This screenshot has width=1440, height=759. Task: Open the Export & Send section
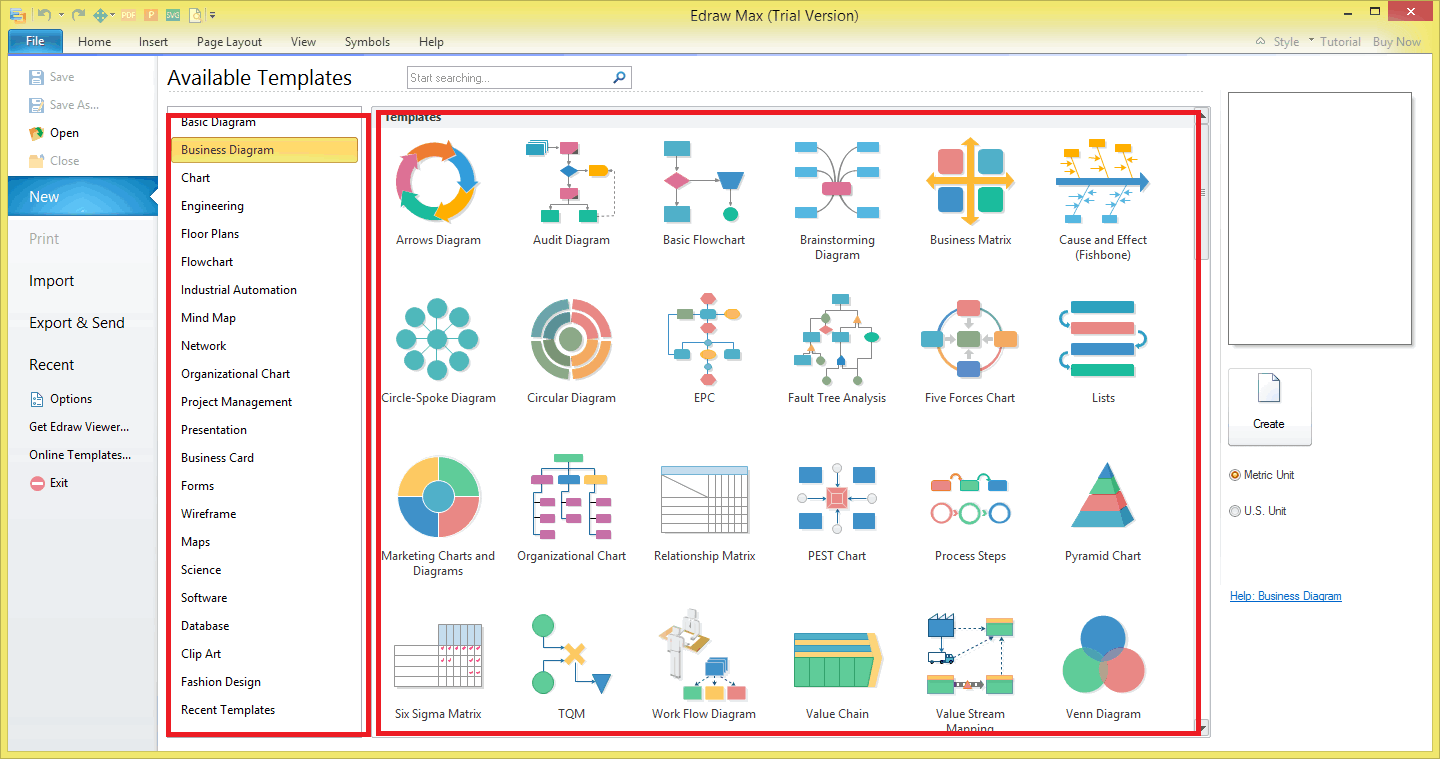(x=79, y=323)
